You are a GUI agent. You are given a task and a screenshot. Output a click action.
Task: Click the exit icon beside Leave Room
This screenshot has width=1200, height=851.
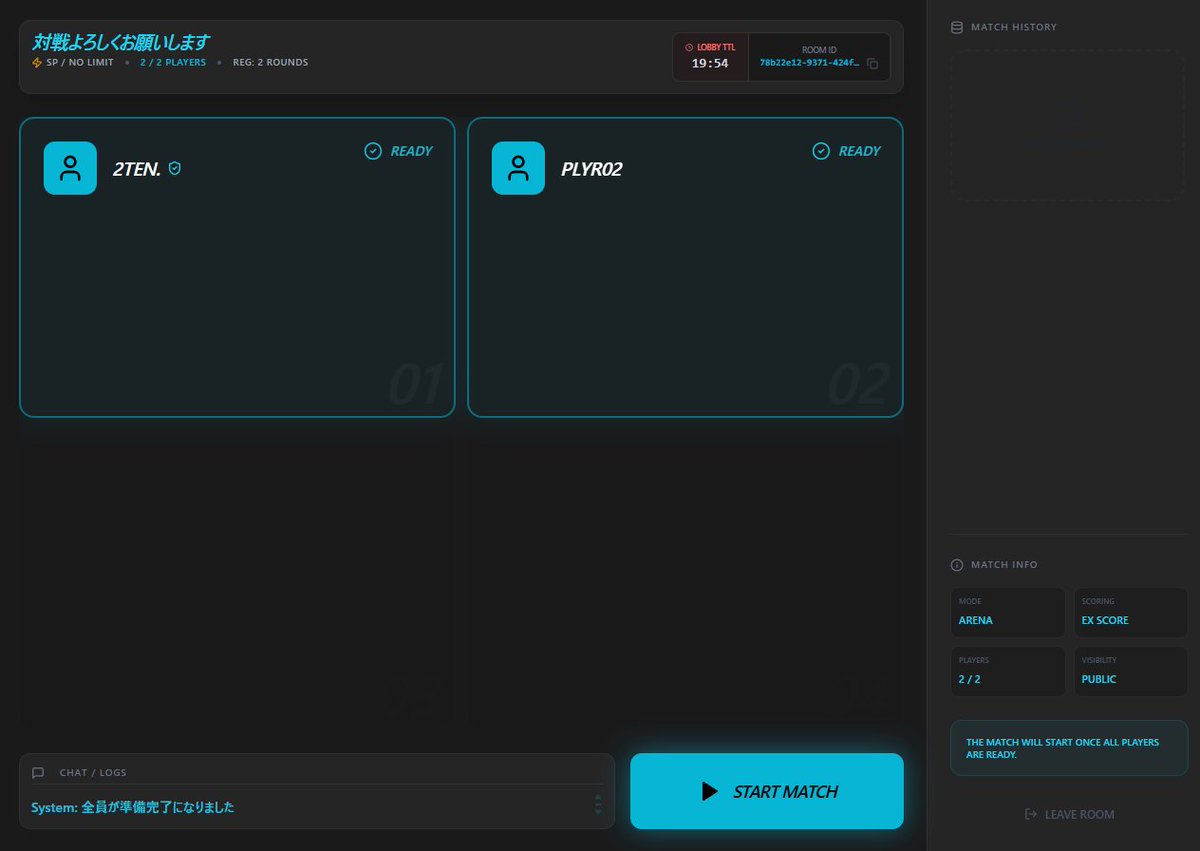point(1031,814)
